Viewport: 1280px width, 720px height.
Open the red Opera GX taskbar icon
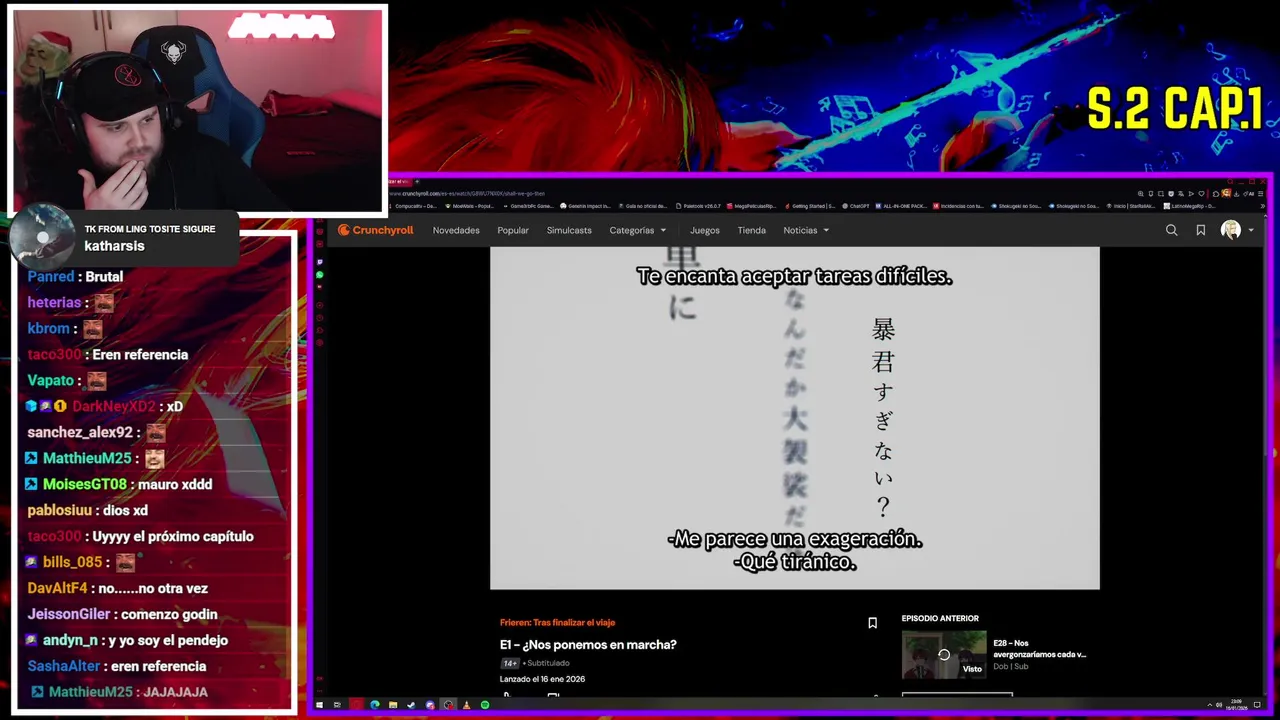click(x=356, y=705)
